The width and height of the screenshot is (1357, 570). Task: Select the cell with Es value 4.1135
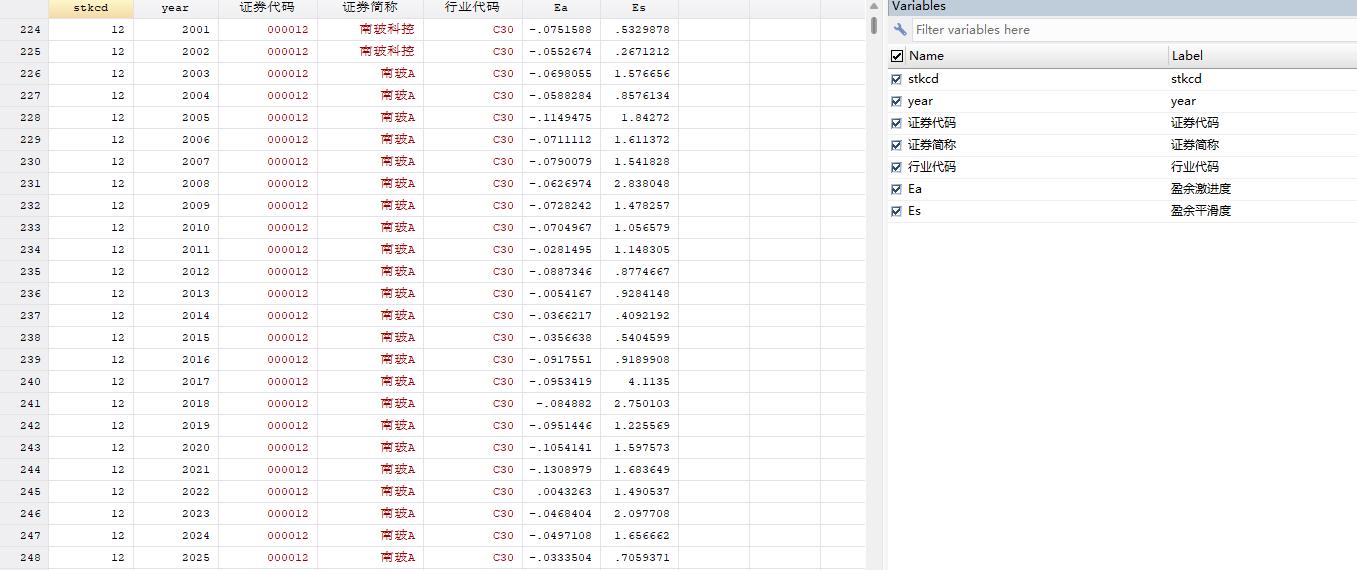coord(639,382)
